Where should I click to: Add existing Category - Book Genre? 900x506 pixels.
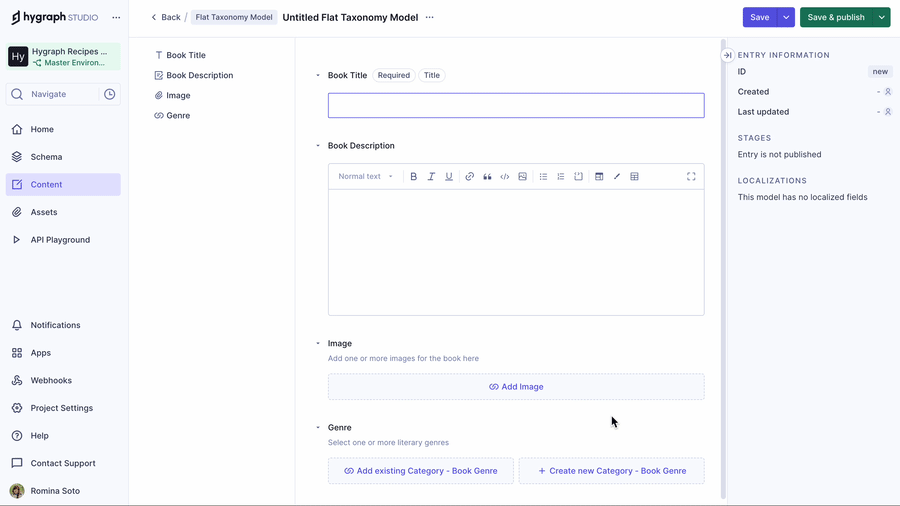pos(421,471)
